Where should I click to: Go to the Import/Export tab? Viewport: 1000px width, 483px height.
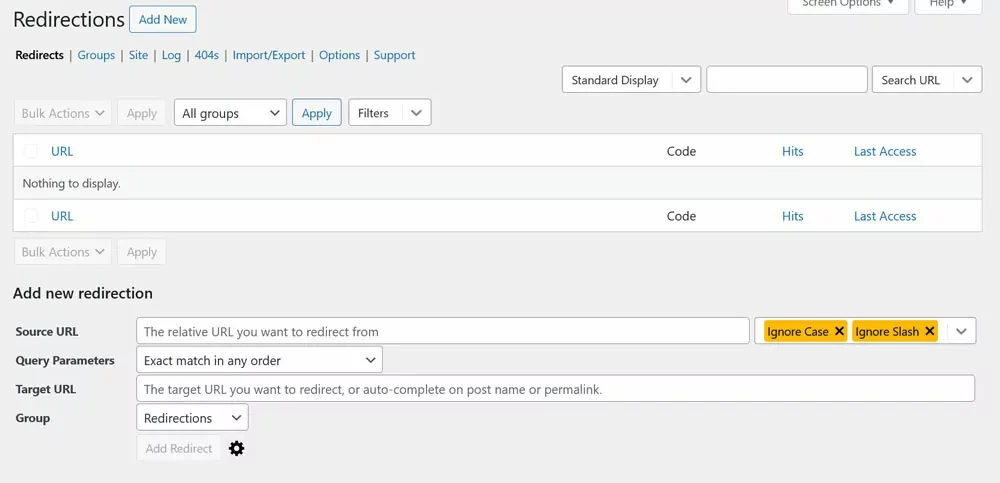[x=269, y=55]
